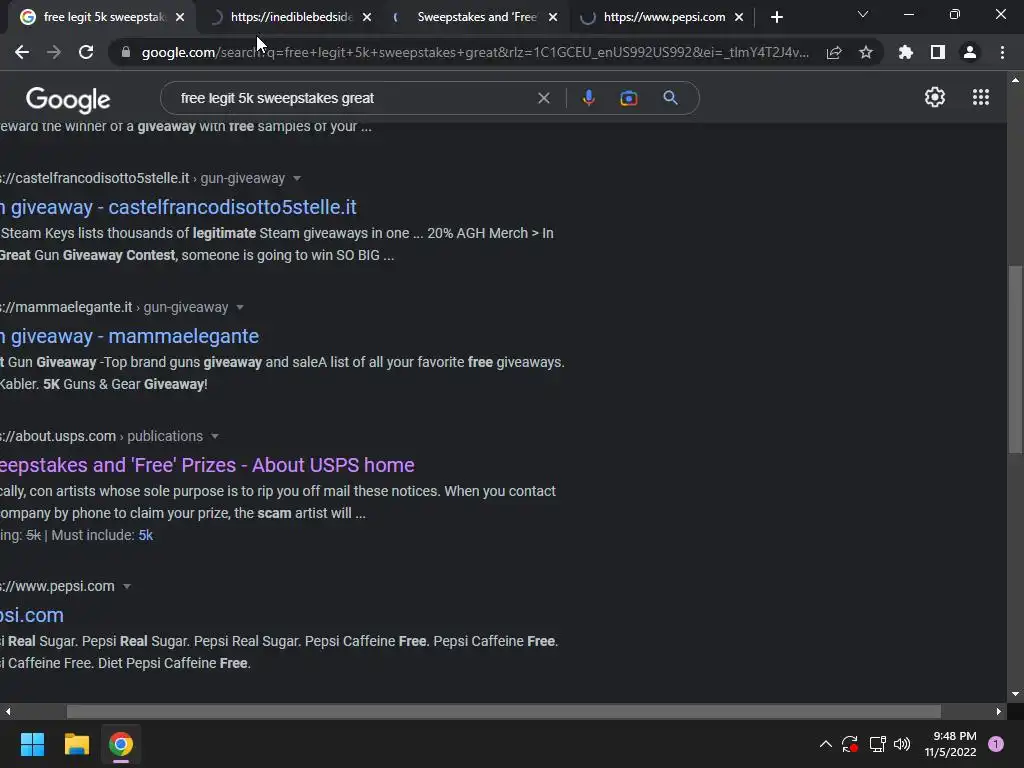Click the lock icon in address bar

point(126,52)
